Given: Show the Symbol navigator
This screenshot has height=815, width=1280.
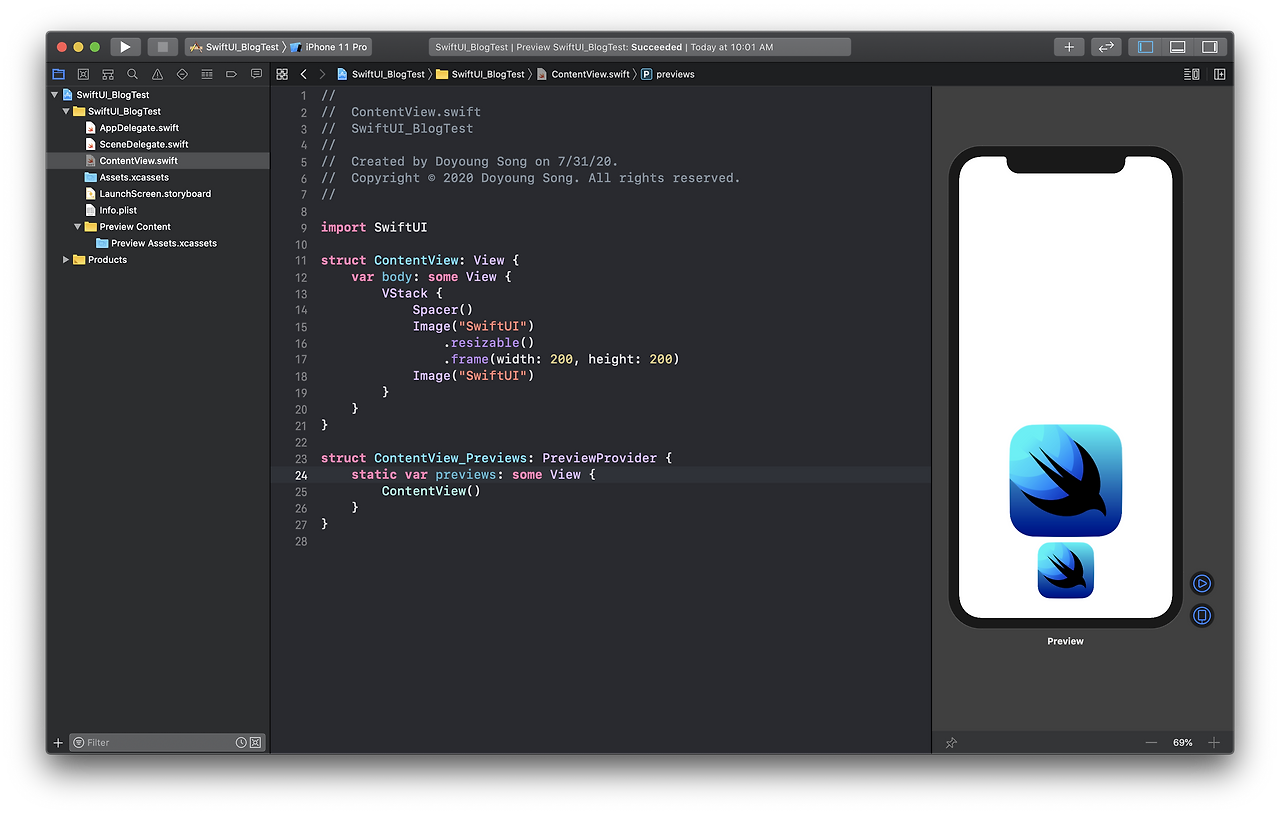Looking at the screenshot, I should [x=108, y=74].
